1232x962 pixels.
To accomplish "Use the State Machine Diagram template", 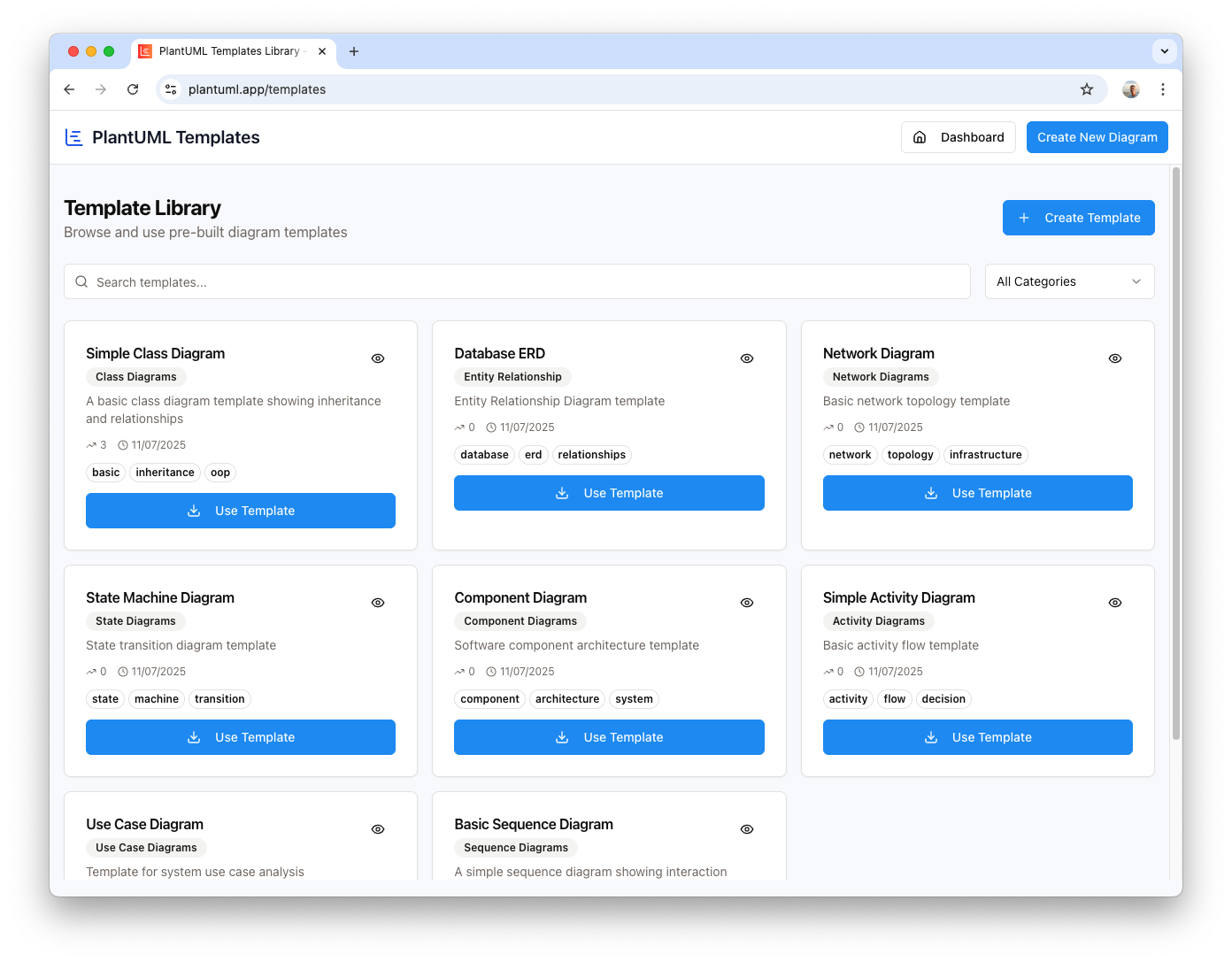I will coord(241,737).
